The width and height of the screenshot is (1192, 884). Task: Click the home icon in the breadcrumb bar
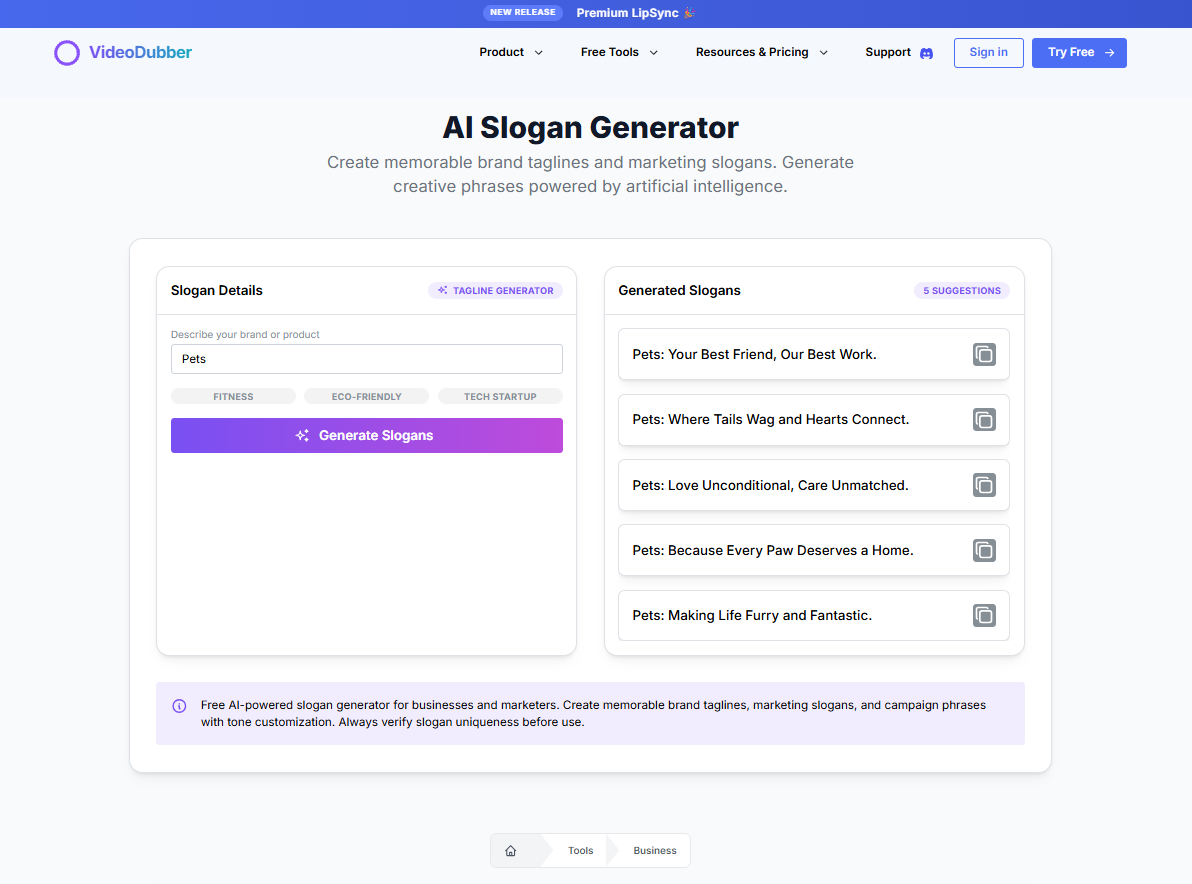tap(511, 850)
